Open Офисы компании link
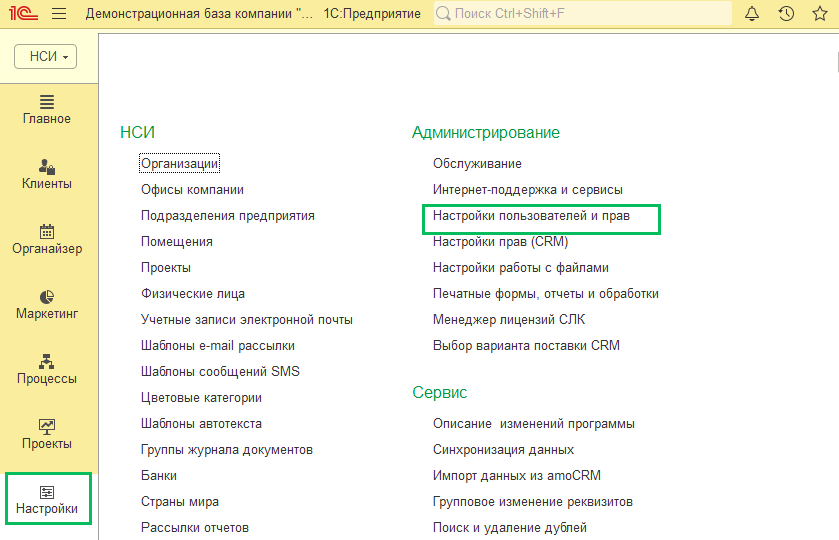 192,189
